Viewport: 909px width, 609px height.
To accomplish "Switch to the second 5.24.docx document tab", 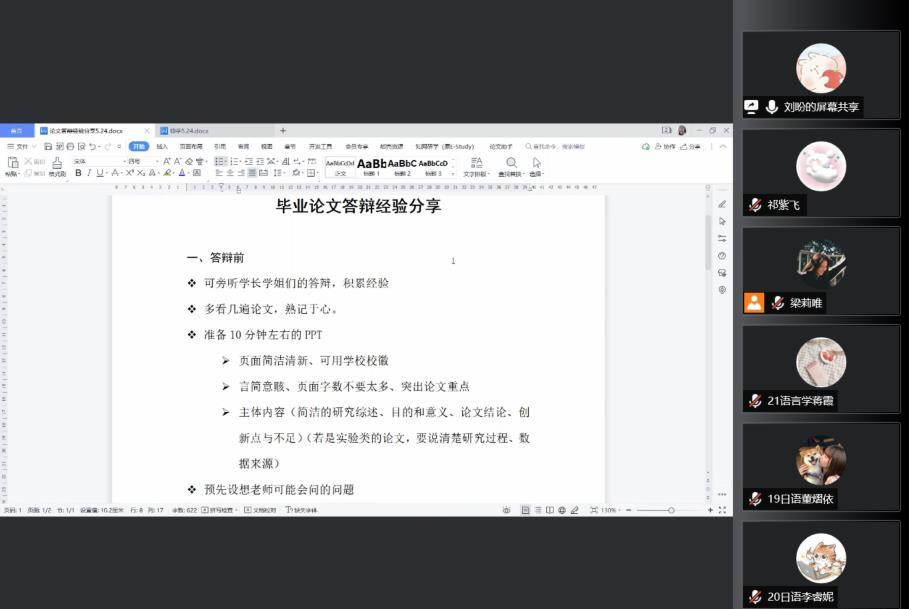I will [188, 131].
